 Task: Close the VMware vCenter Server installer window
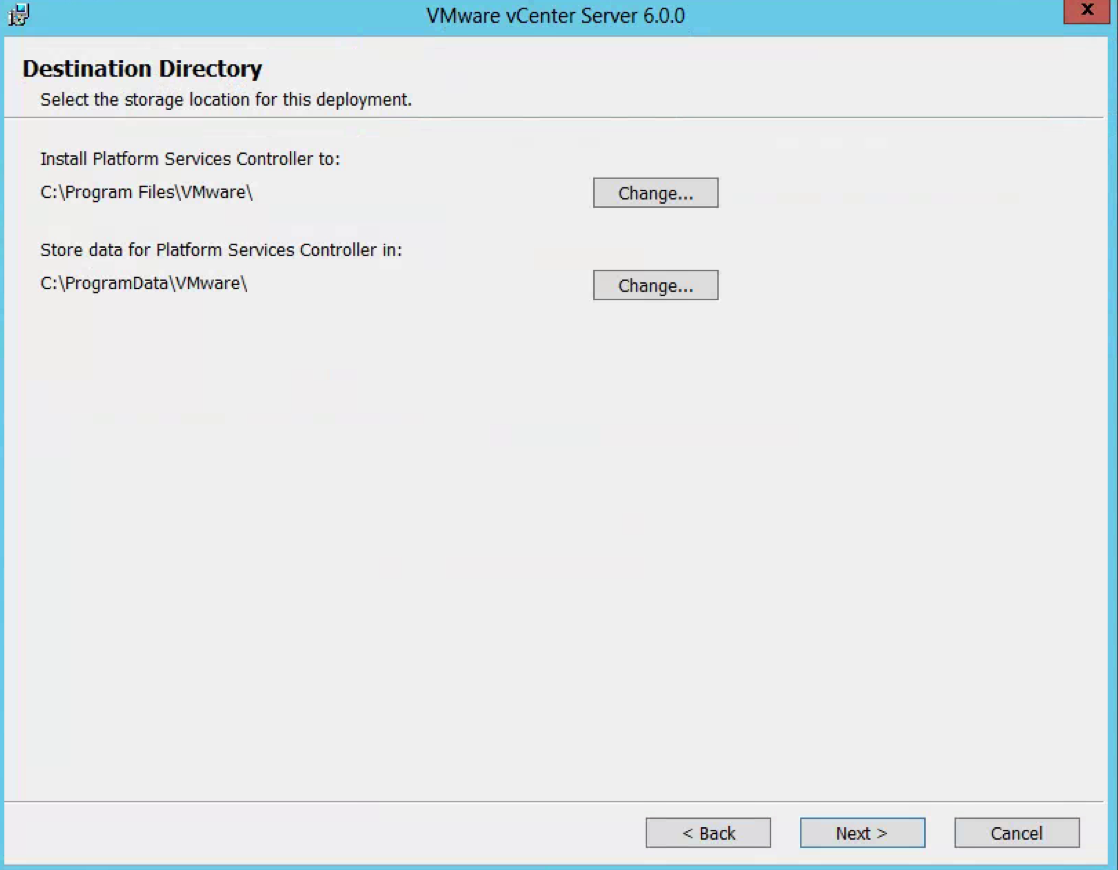[1087, 11]
